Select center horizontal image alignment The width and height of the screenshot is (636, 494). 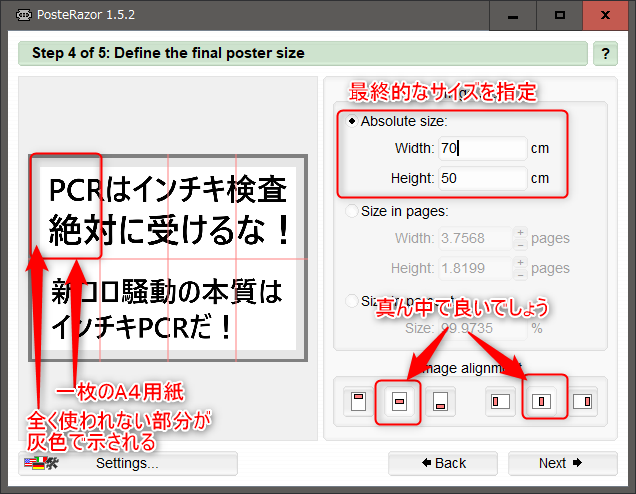click(x=542, y=401)
